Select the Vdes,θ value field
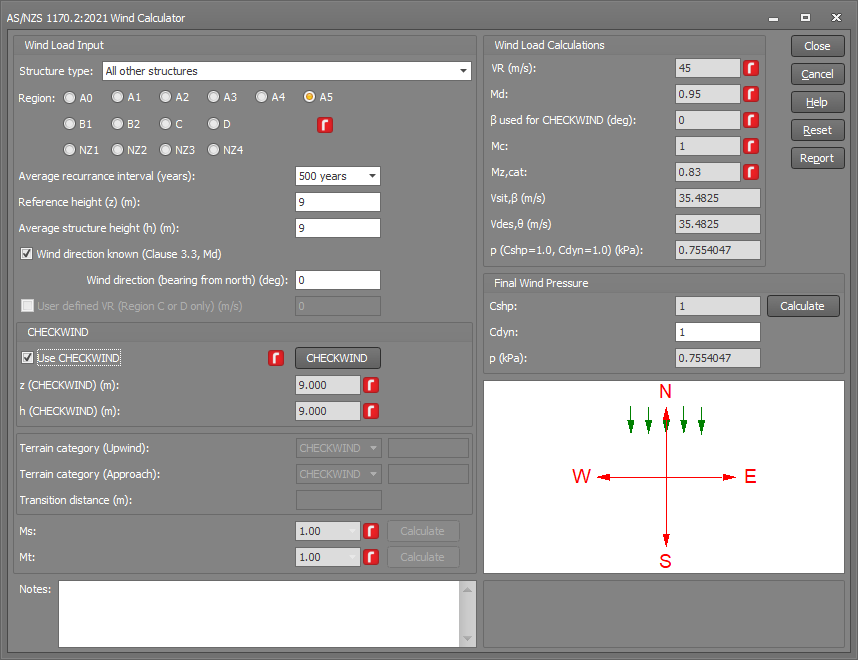This screenshot has width=858, height=660. pos(717,224)
